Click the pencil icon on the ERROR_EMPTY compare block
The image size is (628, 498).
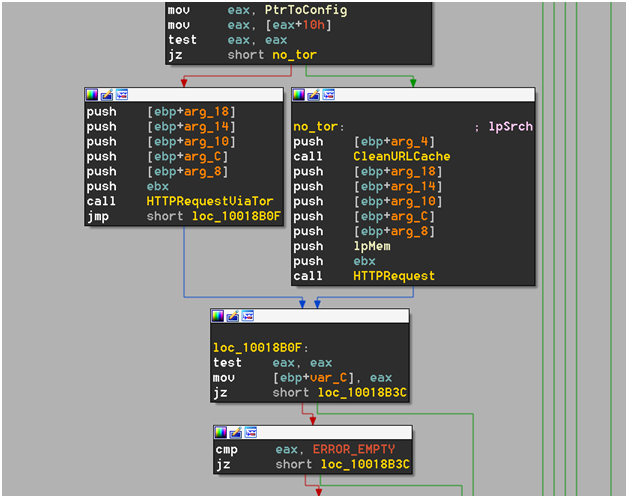click(236, 432)
